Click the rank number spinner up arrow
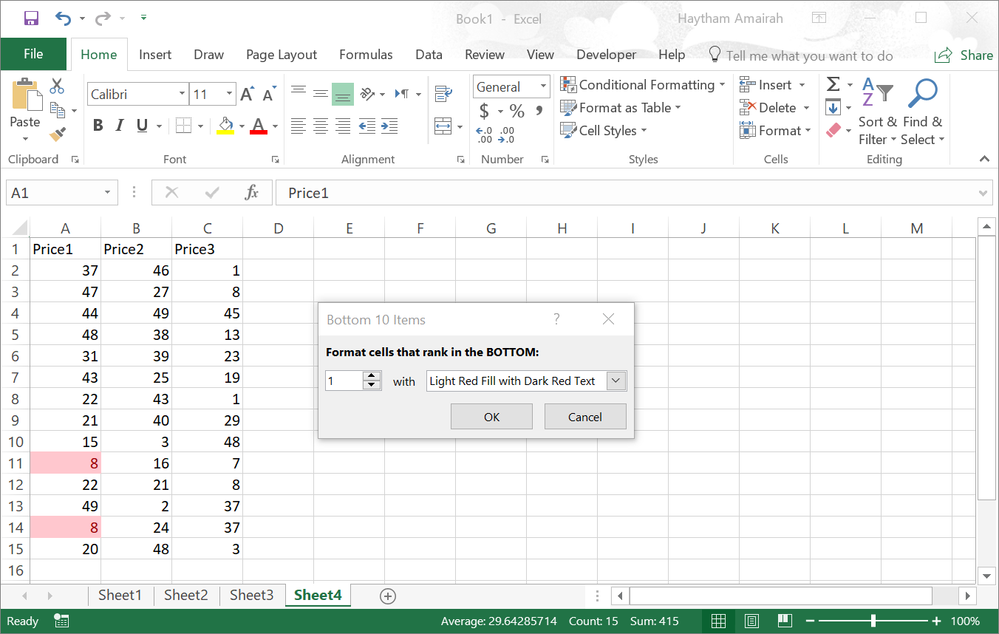This screenshot has width=999, height=634. click(x=371, y=376)
